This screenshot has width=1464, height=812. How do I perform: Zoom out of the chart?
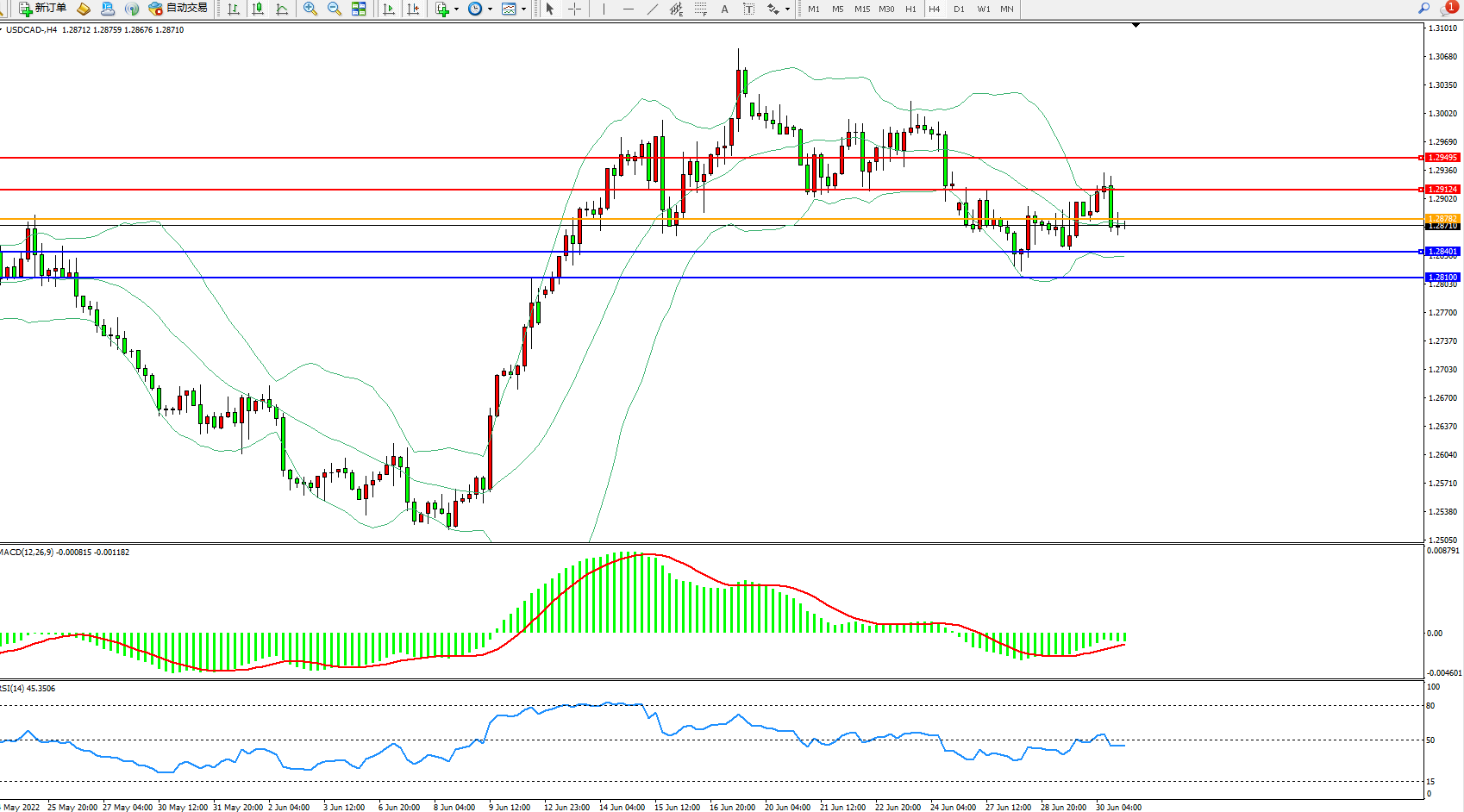tap(335, 9)
